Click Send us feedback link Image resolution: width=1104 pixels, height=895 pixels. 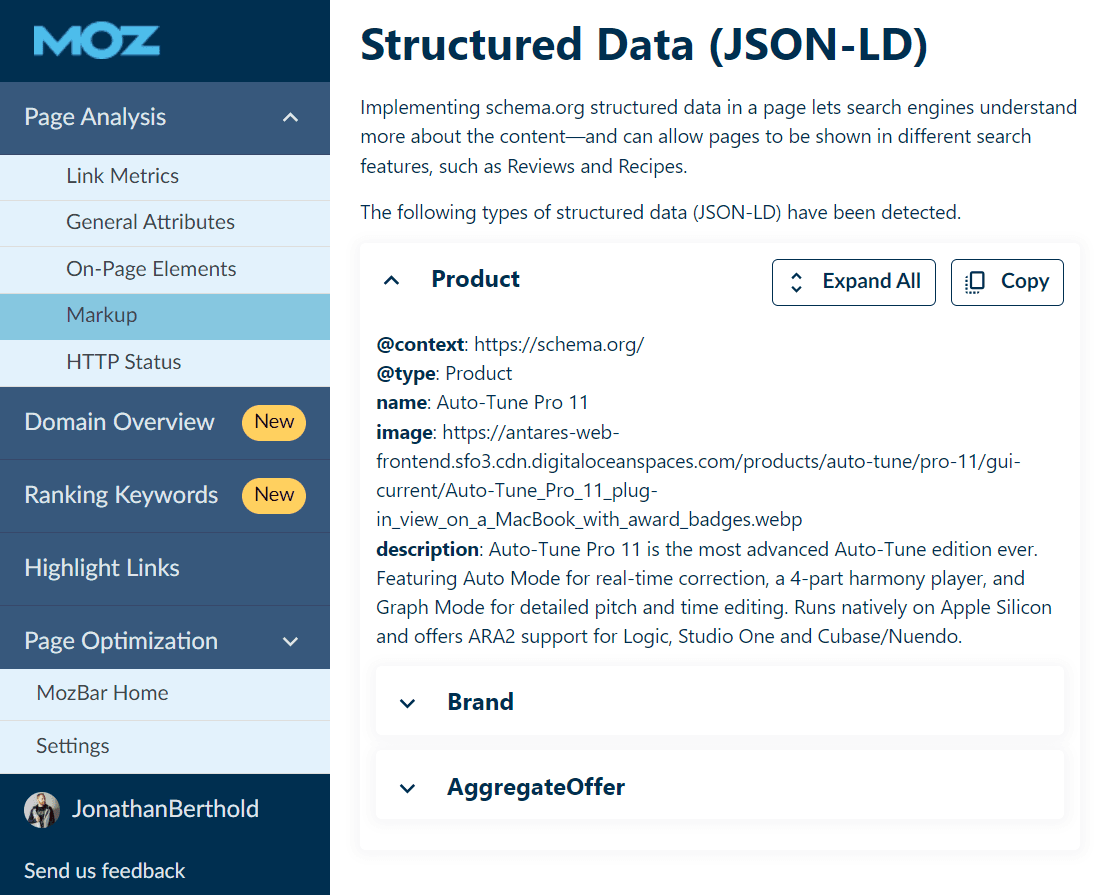[105, 870]
